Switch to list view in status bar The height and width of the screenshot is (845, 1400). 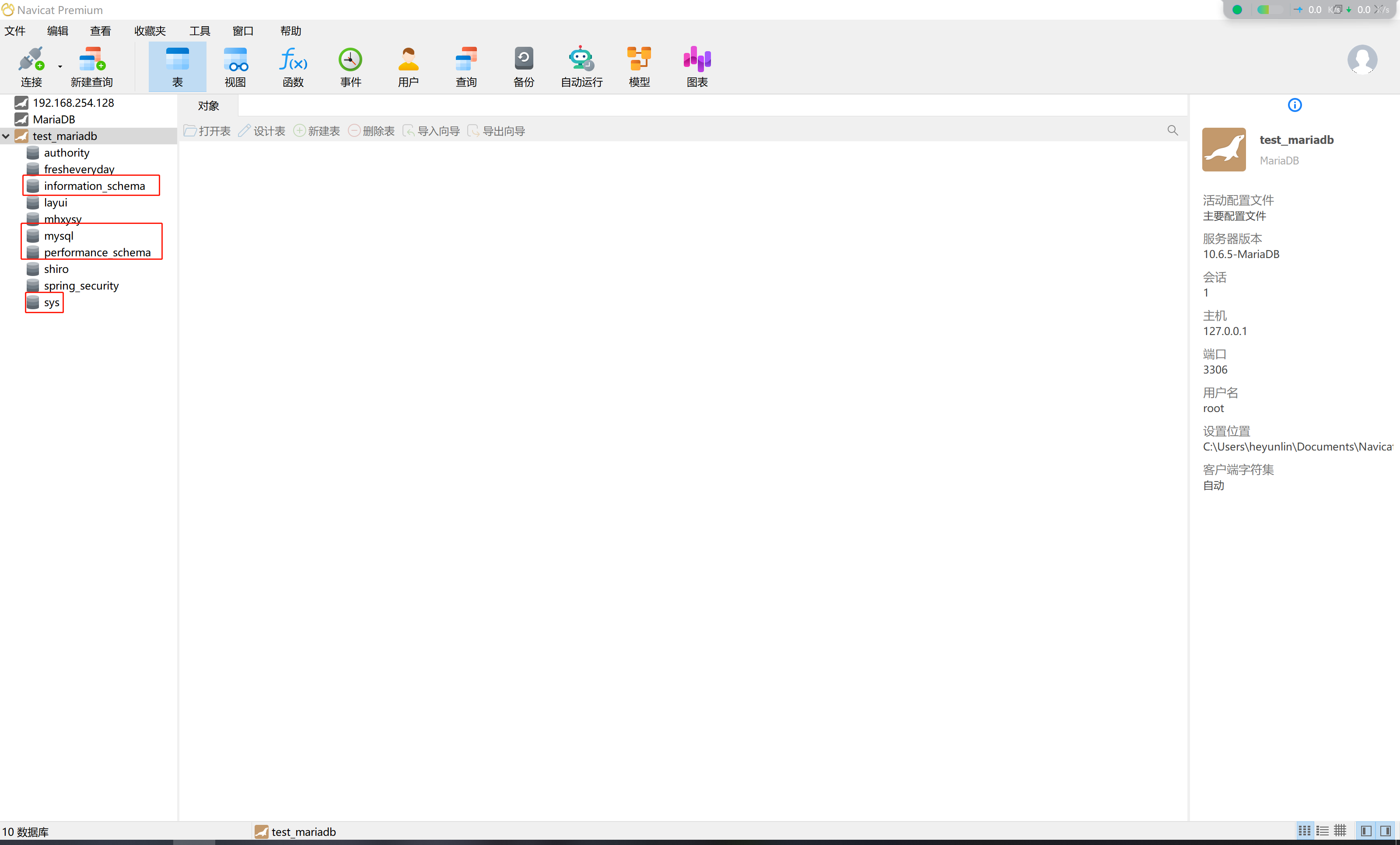pyautogui.click(x=1322, y=831)
